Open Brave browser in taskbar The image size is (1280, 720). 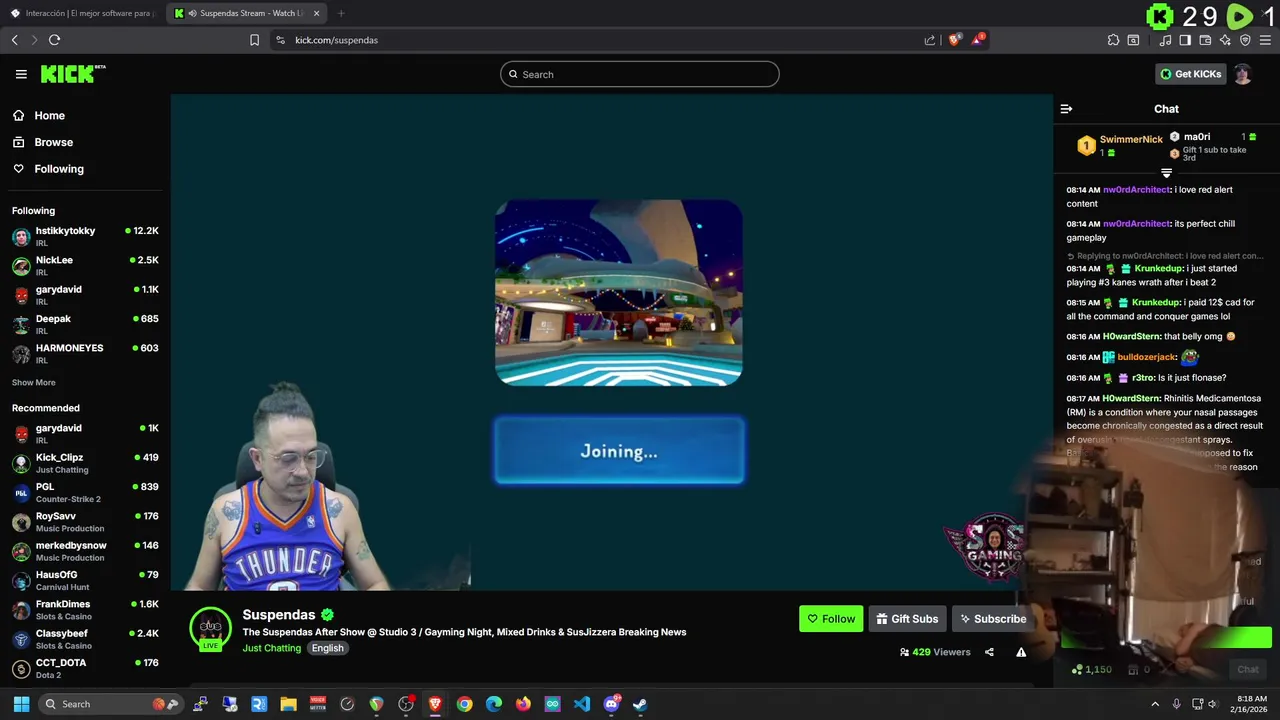(x=435, y=704)
